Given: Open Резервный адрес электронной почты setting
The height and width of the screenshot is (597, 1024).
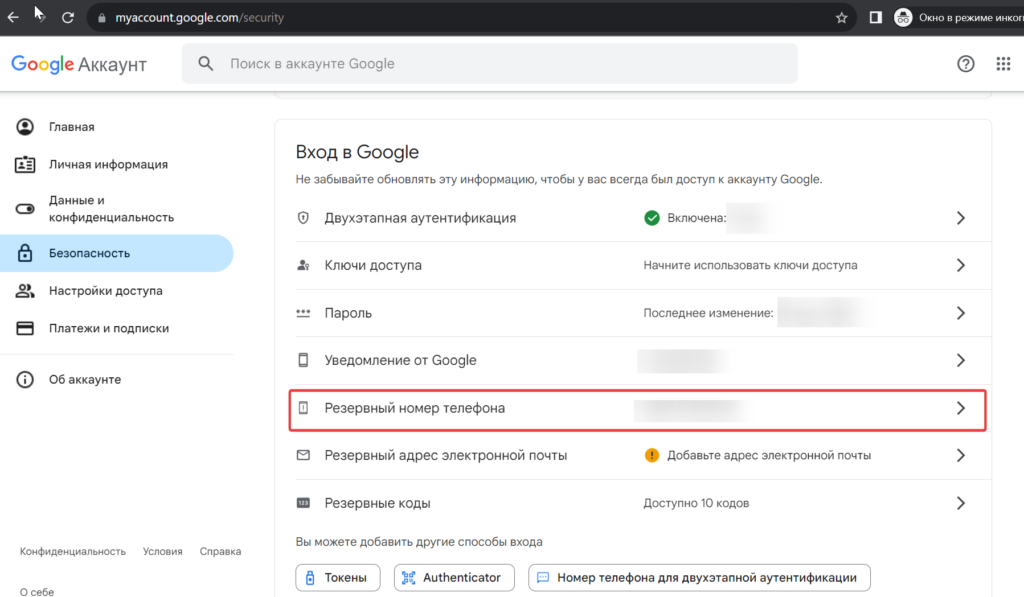Looking at the screenshot, I should [641, 455].
